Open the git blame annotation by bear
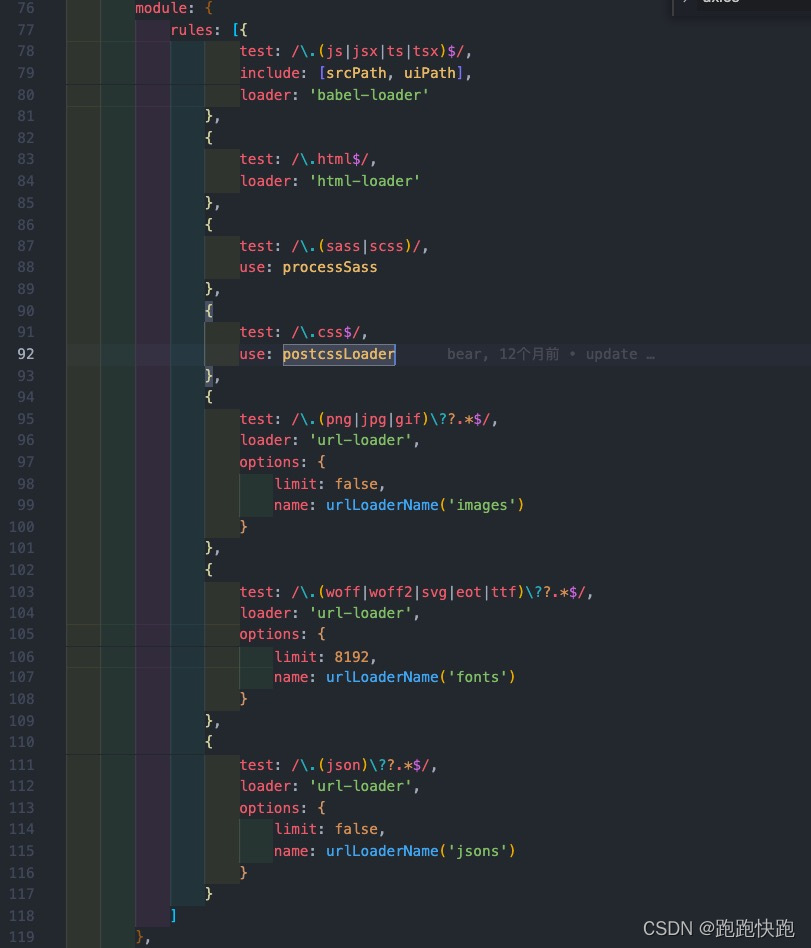Image resolution: width=811 pixels, height=948 pixels. click(x=550, y=354)
